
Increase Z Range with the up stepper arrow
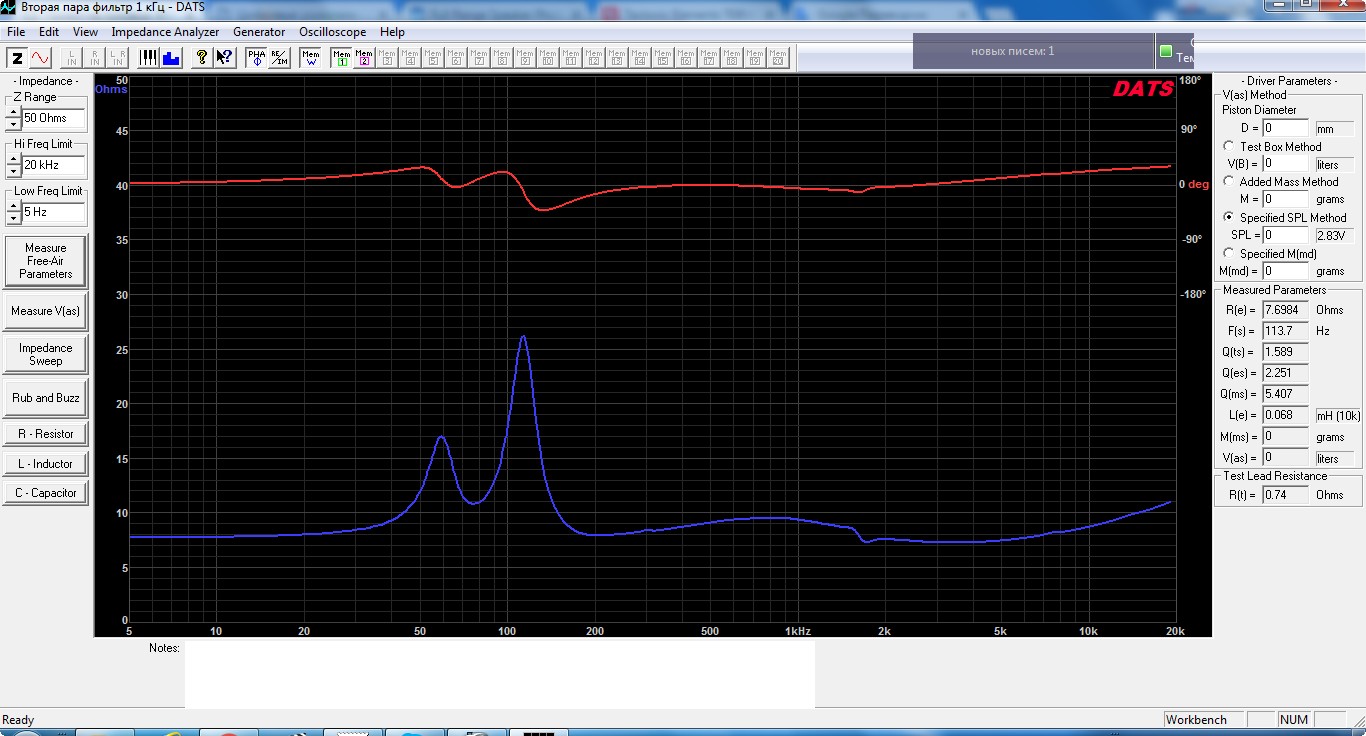13,113
